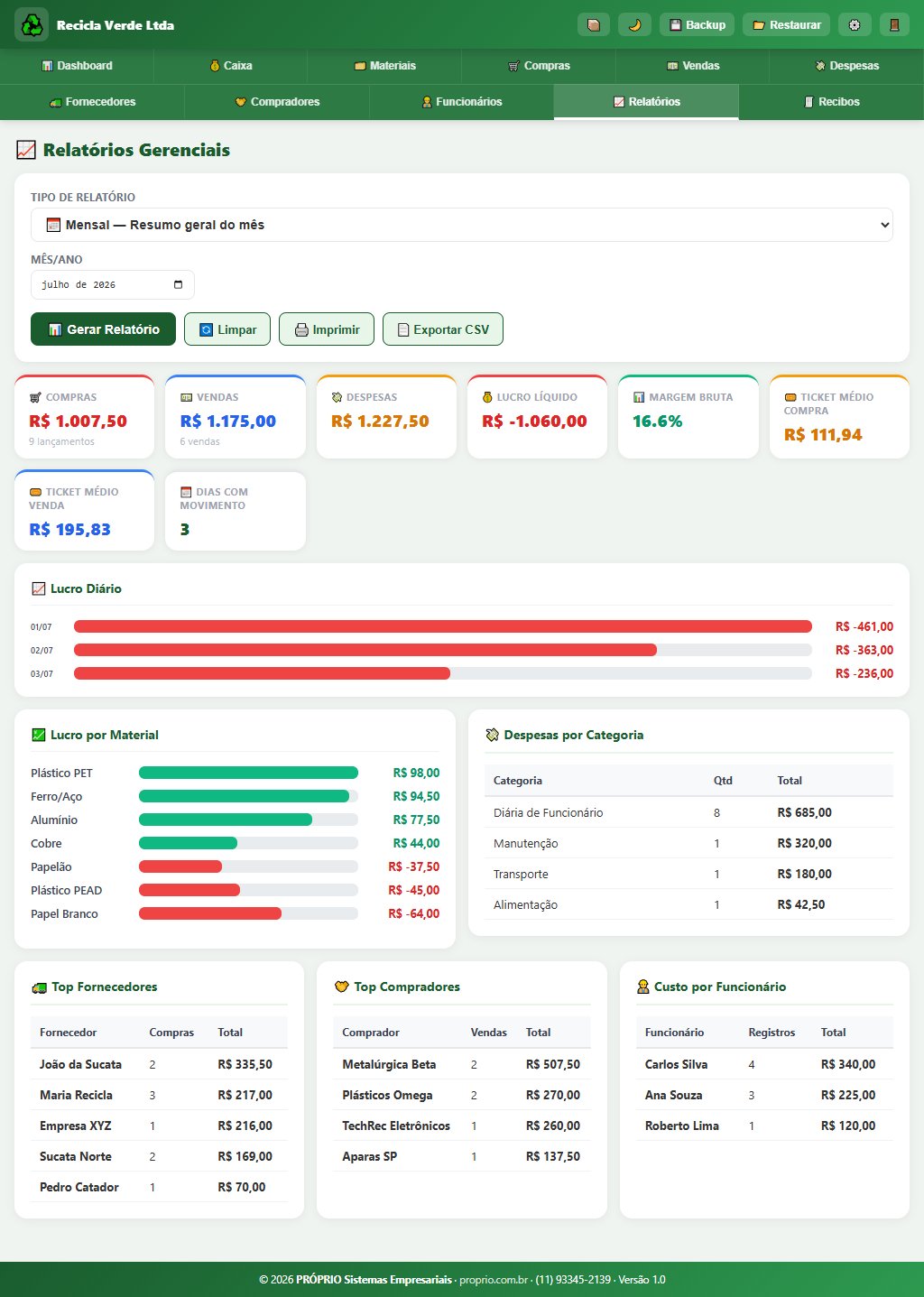924x1297 pixels.
Task: Click the julho de 2026 month field
Action: coord(113,284)
